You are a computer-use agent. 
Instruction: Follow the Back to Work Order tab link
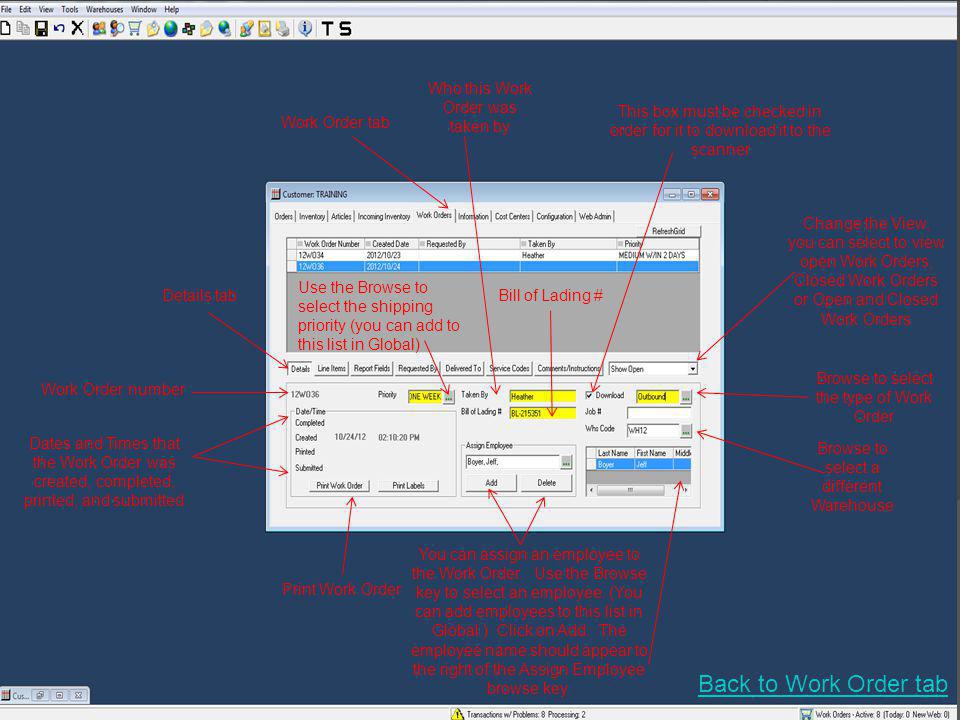(823, 684)
